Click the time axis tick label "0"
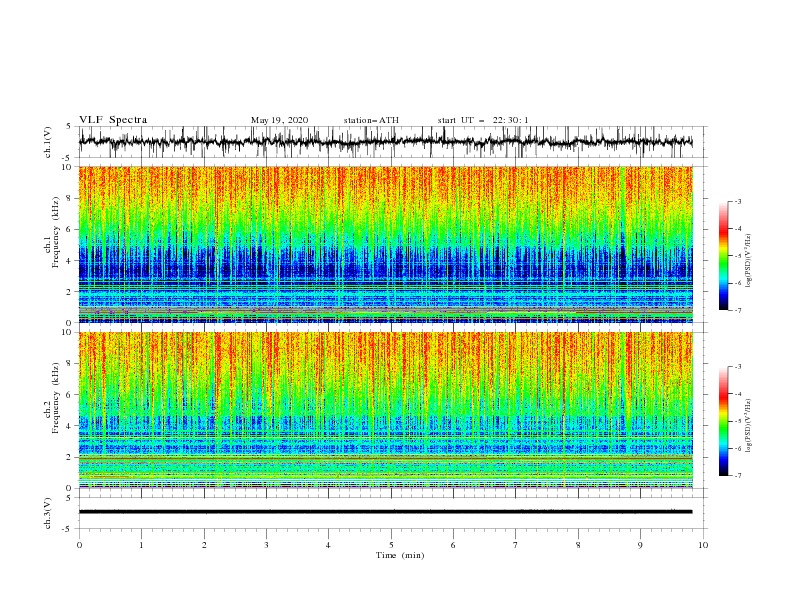 click(x=79, y=545)
